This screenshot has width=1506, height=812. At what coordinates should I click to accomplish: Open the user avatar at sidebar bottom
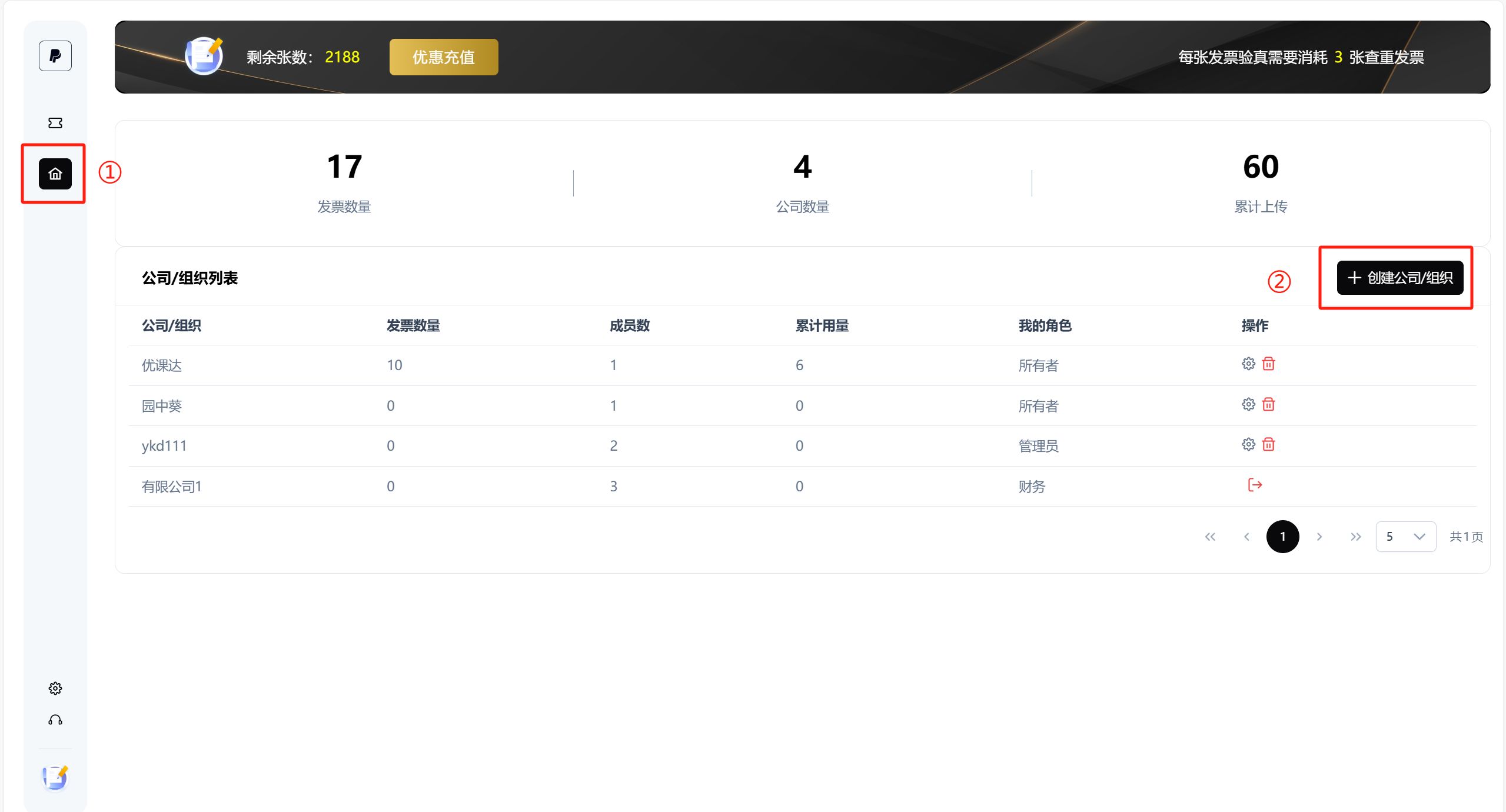[55, 778]
